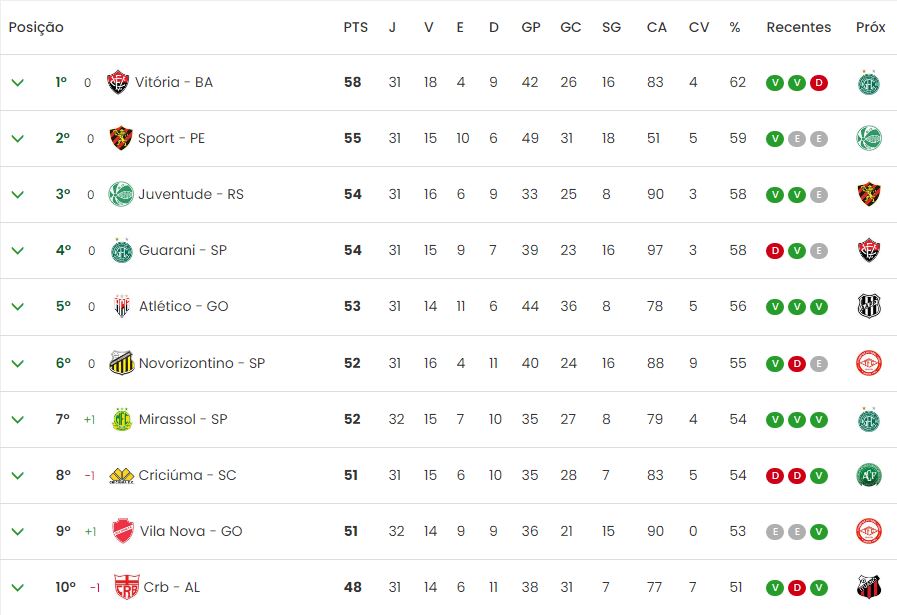Click red D result badge in Vitória row
This screenshot has height=615, width=897.
click(819, 82)
